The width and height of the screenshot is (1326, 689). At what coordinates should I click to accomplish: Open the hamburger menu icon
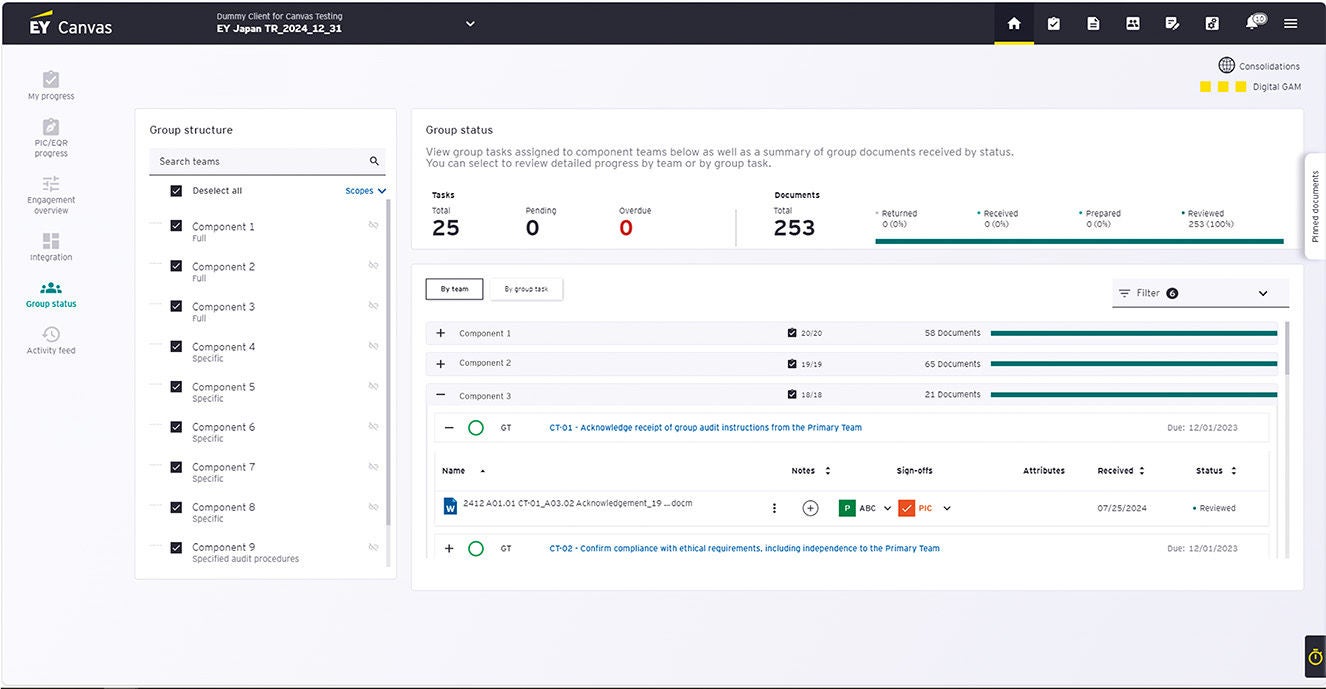1291,24
